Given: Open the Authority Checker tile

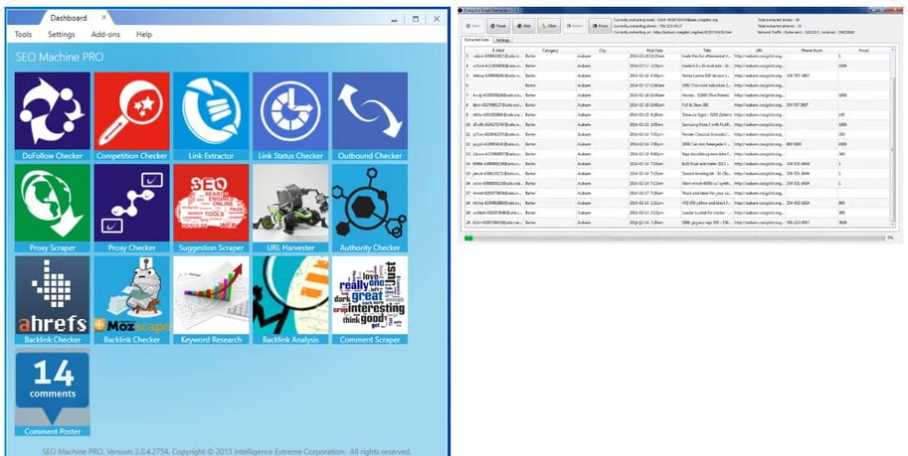Looking at the screenshot, I should click(x=369, y=209).
